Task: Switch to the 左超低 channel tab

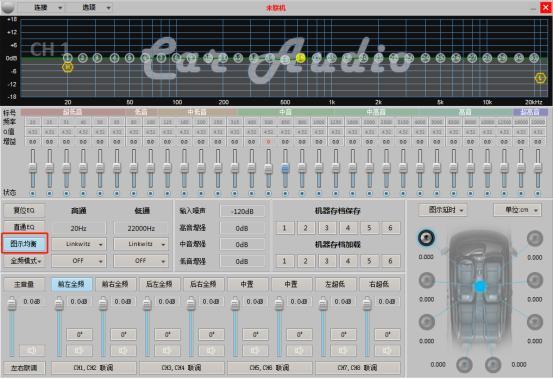Action: pos(335,284)
